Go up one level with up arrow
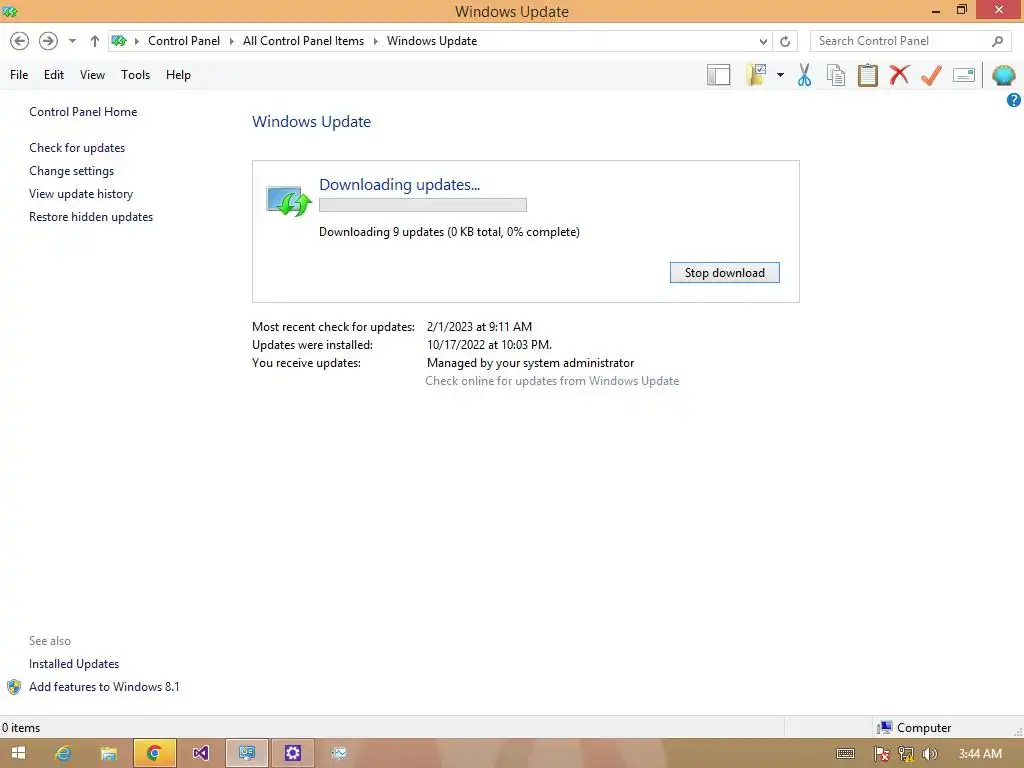The image size is (1024, 768). click(x=95, y=41)
